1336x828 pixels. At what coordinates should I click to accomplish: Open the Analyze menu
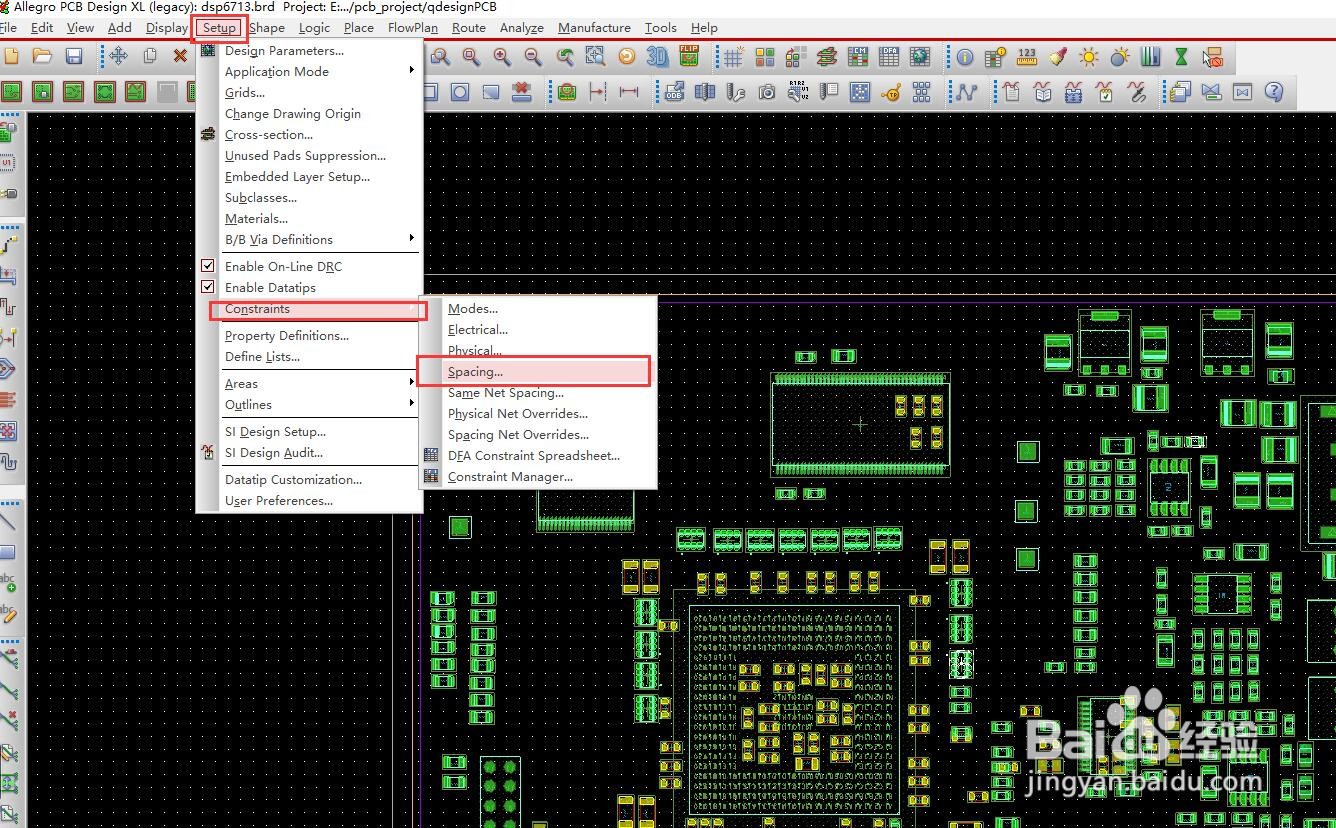coord(522,28)
